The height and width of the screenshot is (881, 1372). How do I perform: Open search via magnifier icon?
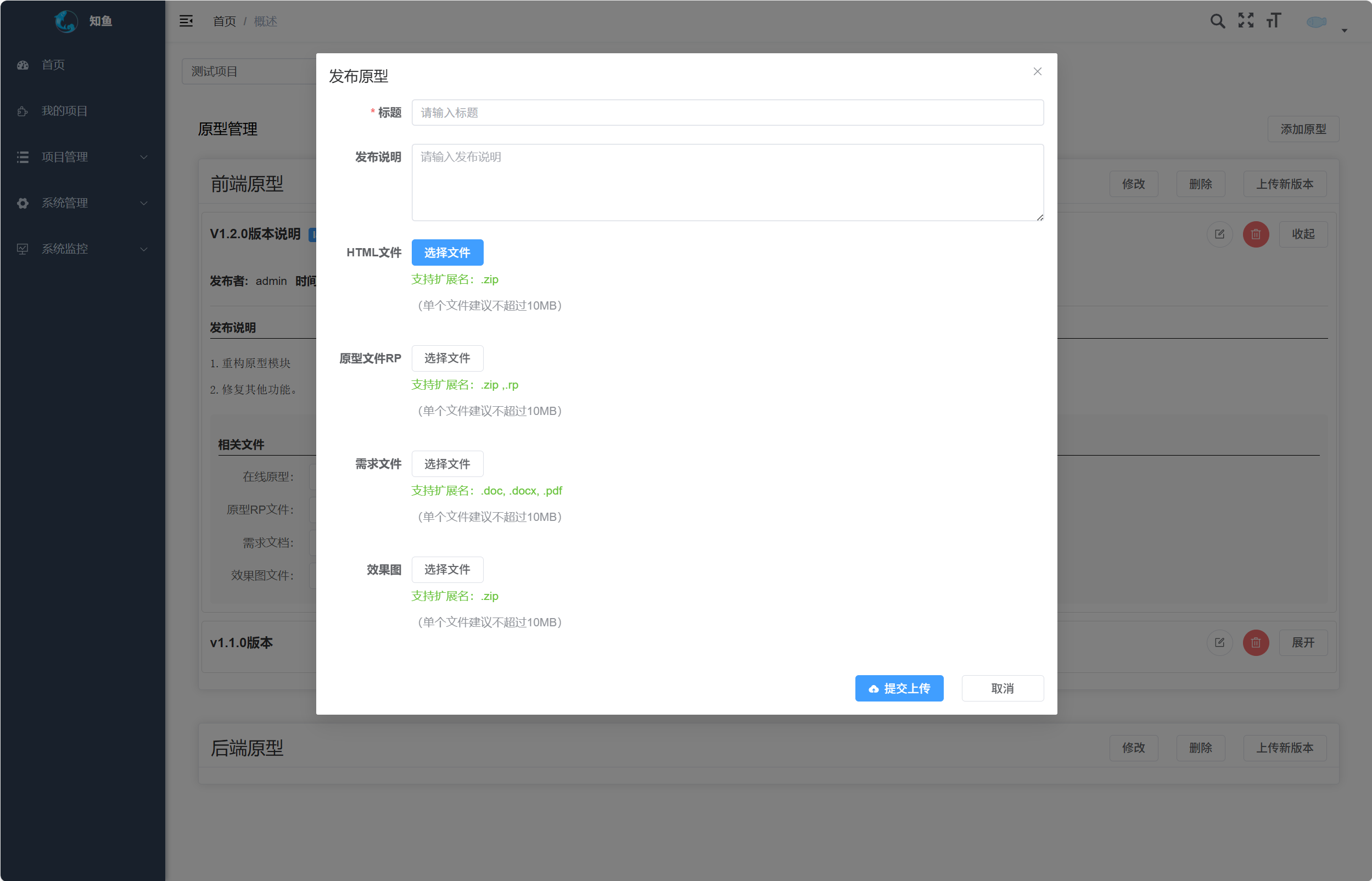(x=1217, y=21)
